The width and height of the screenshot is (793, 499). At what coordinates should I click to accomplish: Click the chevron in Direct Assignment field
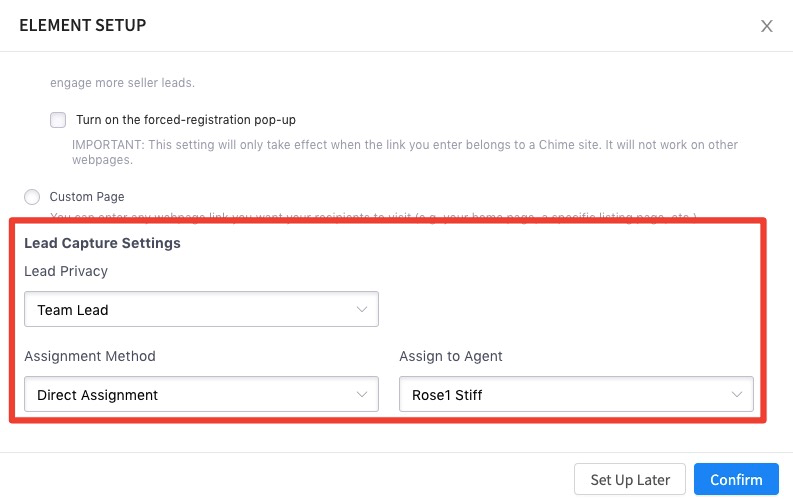point(362,394)
